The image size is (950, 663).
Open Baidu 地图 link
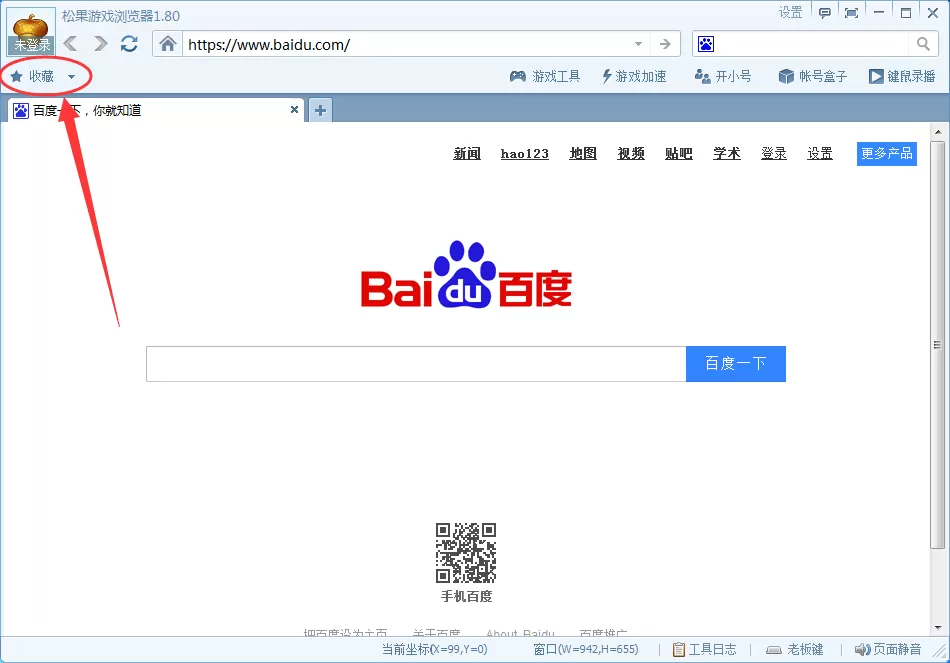[583, 154]
